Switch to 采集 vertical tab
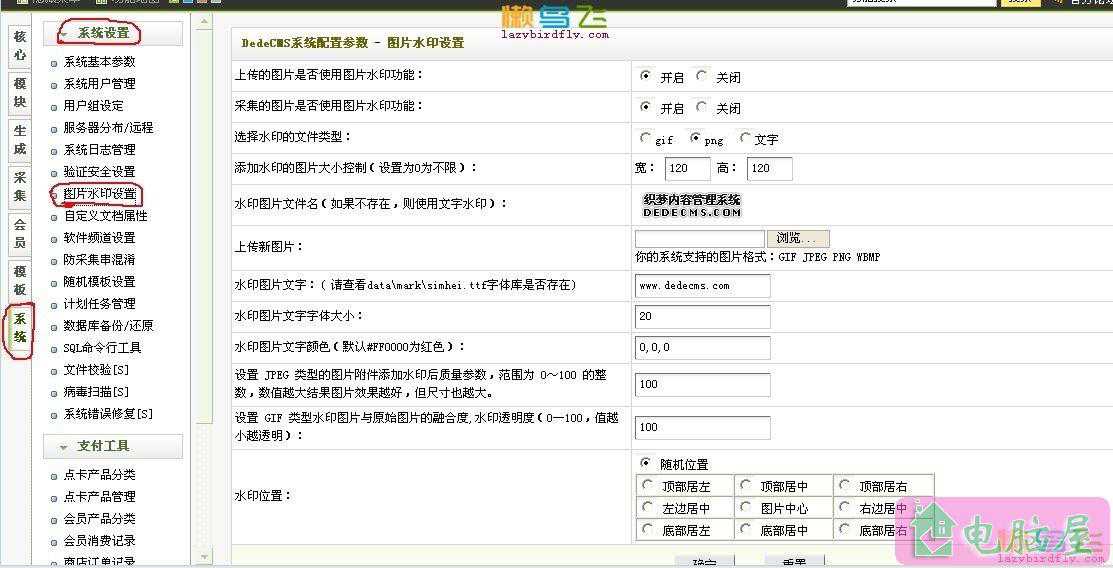Screen dimensions: 1113x568 click(20, 186)
